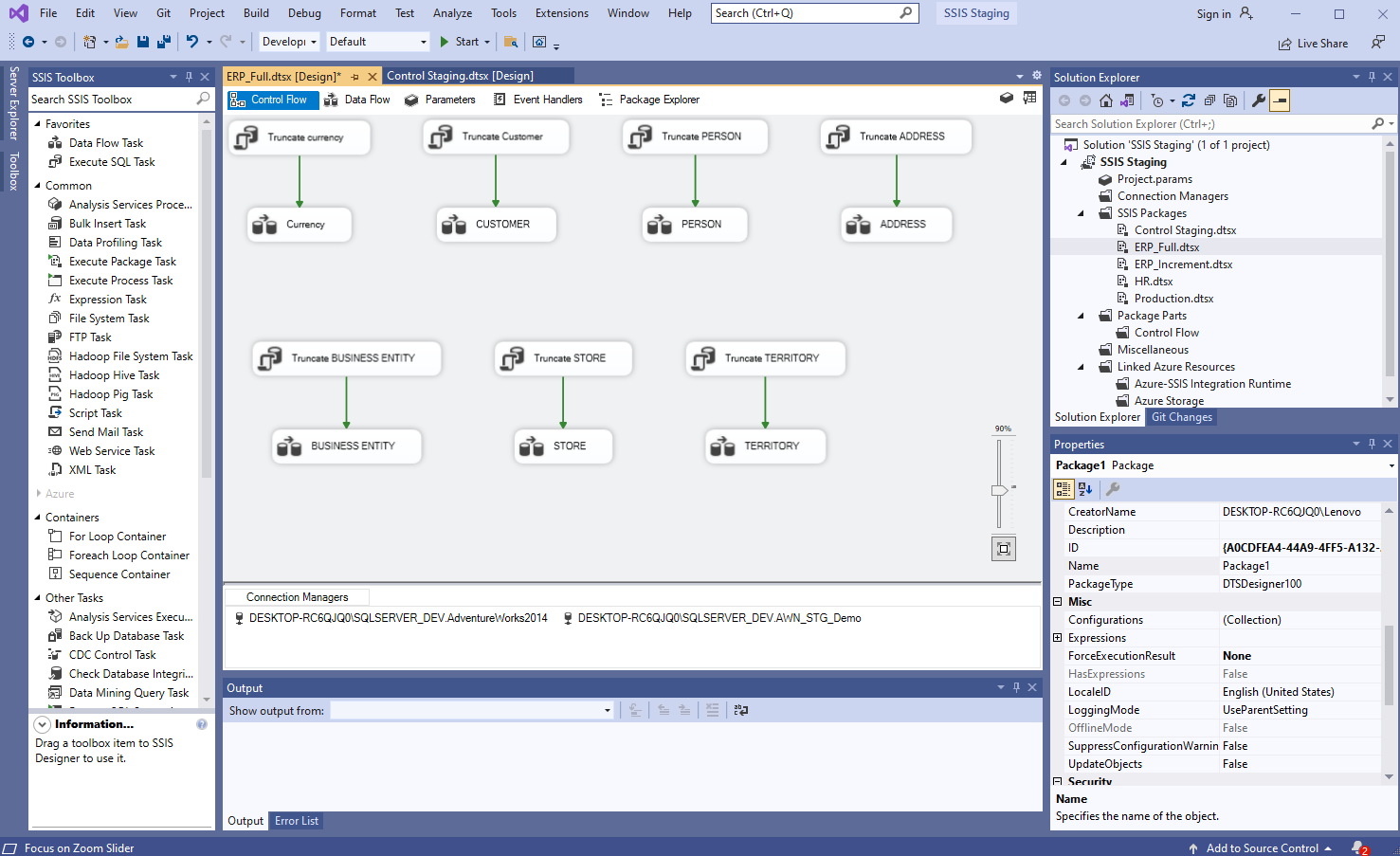Open the Git menu
This screenshot has width=1400, height=856.
pyautogui.click(x=163, y=13)
